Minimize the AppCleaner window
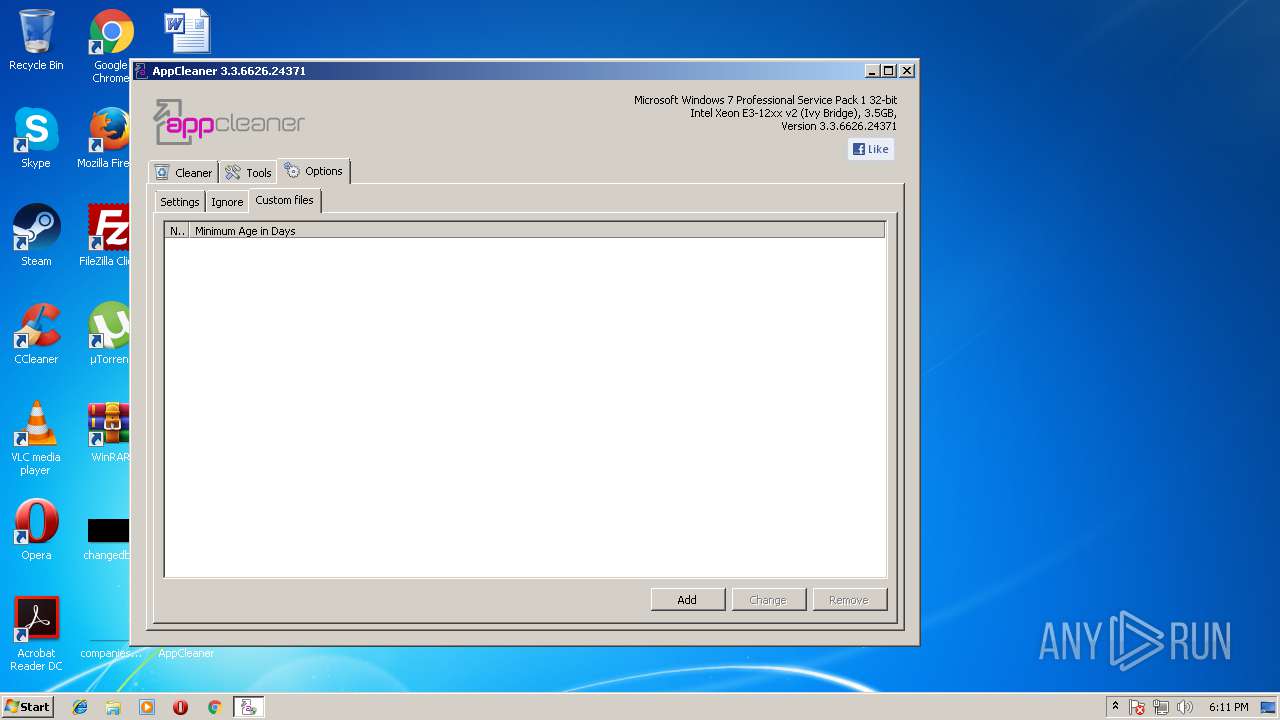Screen dimensions: 1280x720 (x=871, y=71)
